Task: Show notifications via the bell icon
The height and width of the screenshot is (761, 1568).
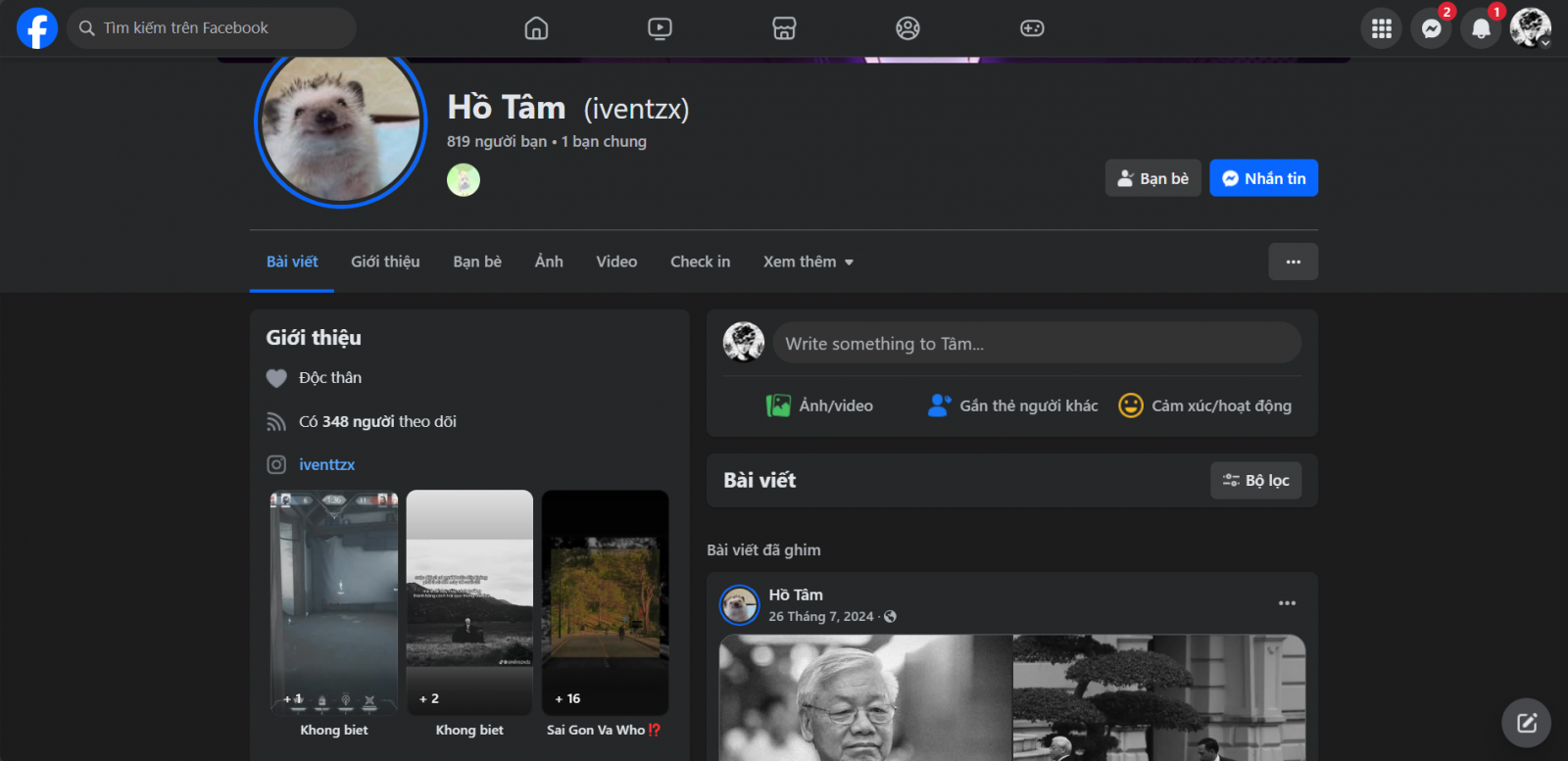Action: (x=1481, y=28)
